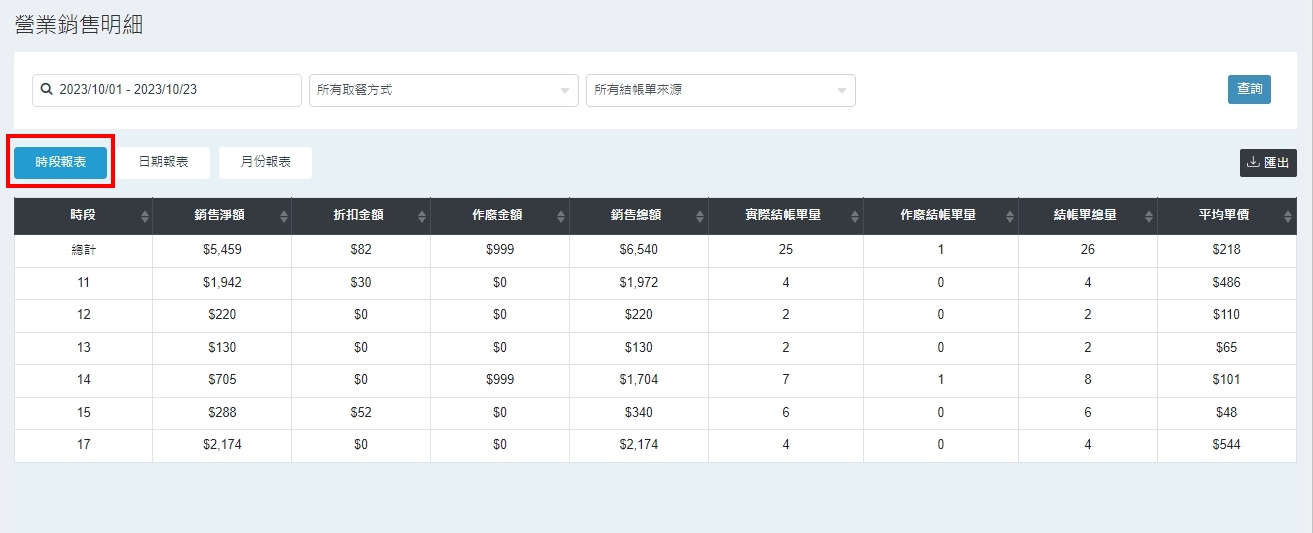
Task: Click magnifier icon in date range field
Action: [46, 90]
